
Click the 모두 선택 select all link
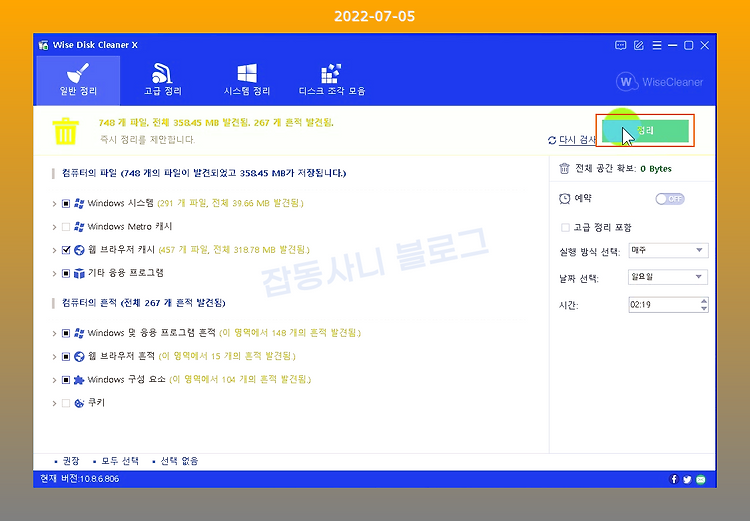[120, 461]
